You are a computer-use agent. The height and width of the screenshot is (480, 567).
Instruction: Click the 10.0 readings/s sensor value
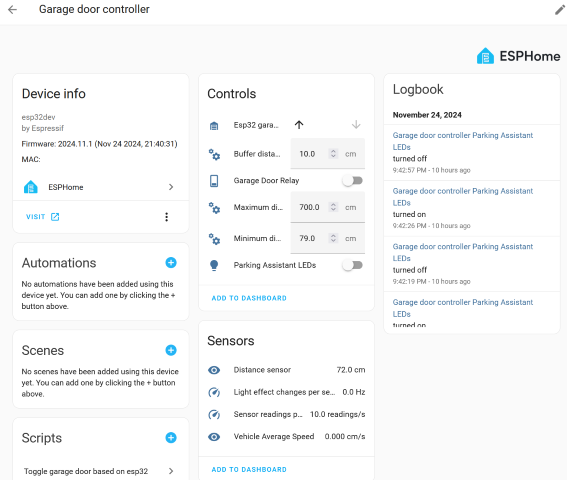337,415
